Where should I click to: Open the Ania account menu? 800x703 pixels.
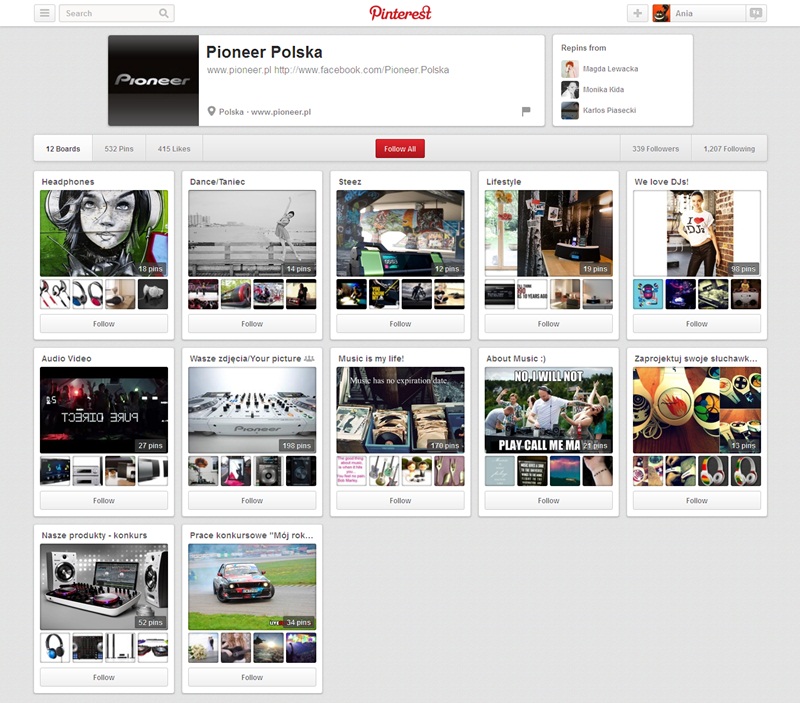pyautogui.click(x=707, y=13)
